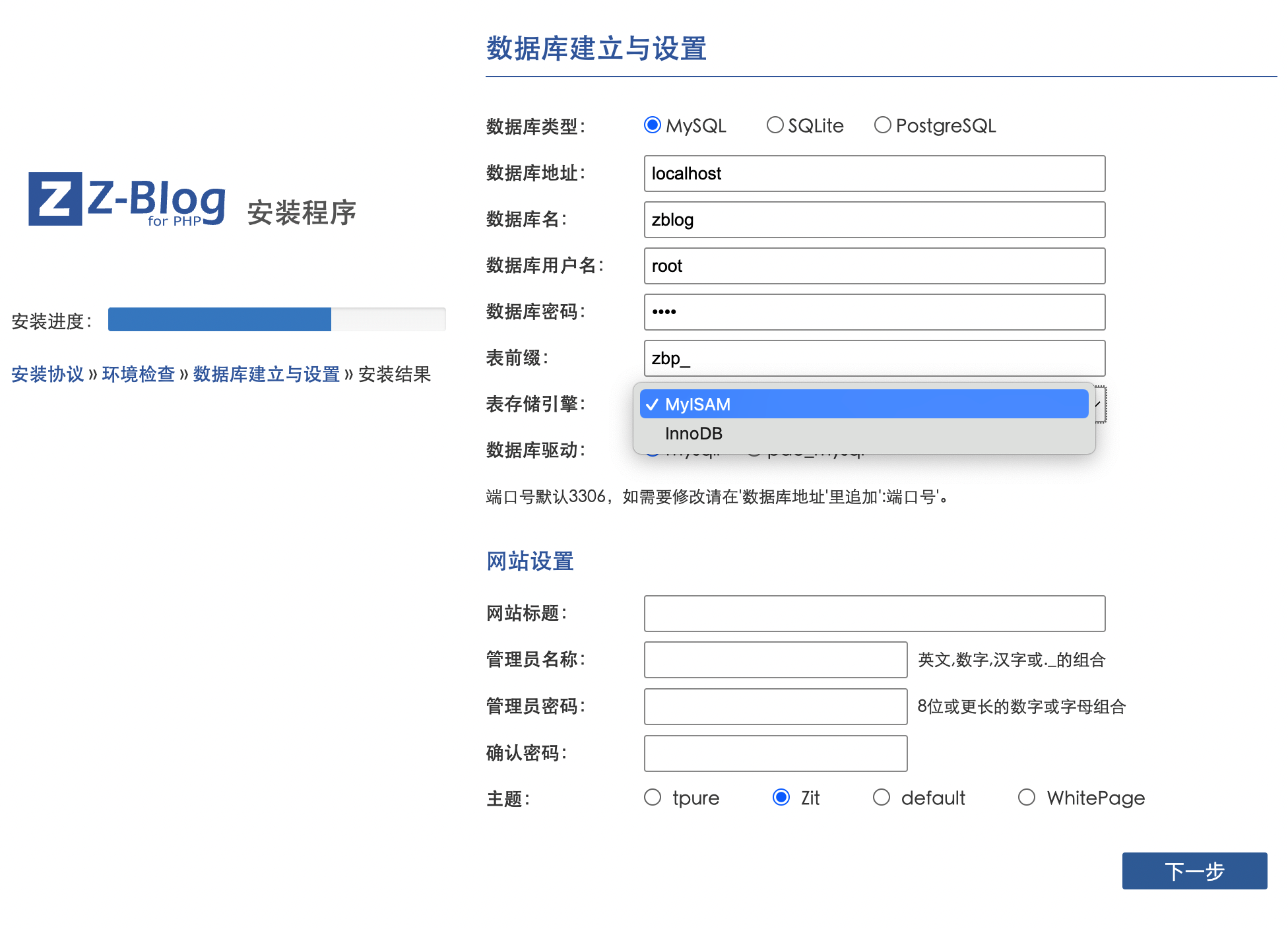Image resolution: width=1288 pixels, height=929 pixels.
Task: Click the port 3306 hint text
Action: pos(718,496)
